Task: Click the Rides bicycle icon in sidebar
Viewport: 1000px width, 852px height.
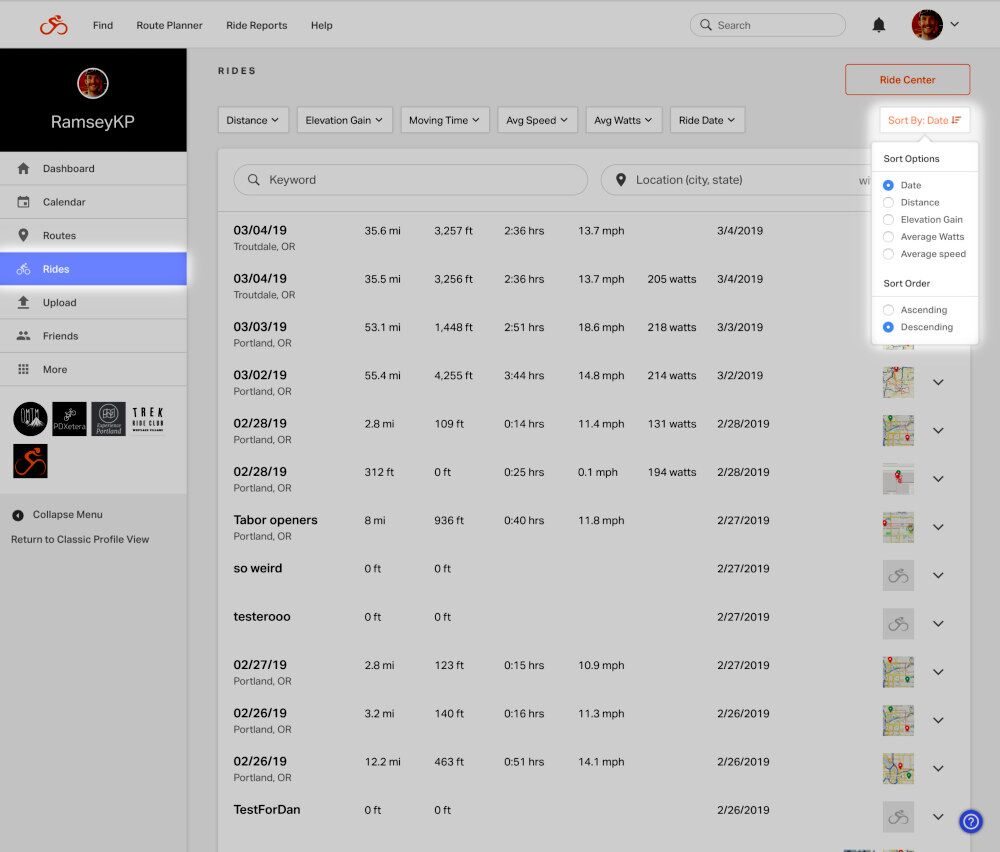Action: 24,269
